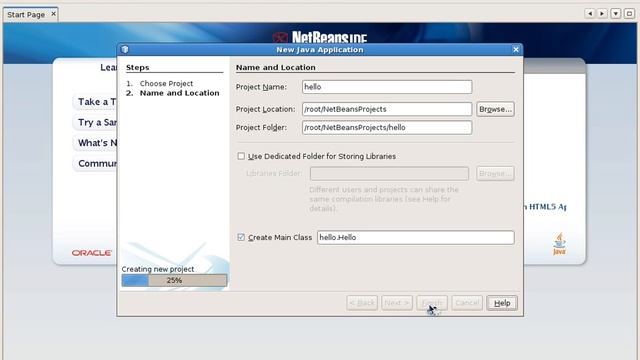The height and width of the screenshot is (360, 640).
Task: Open What's New link on Start Page
Action: [96, 143]
